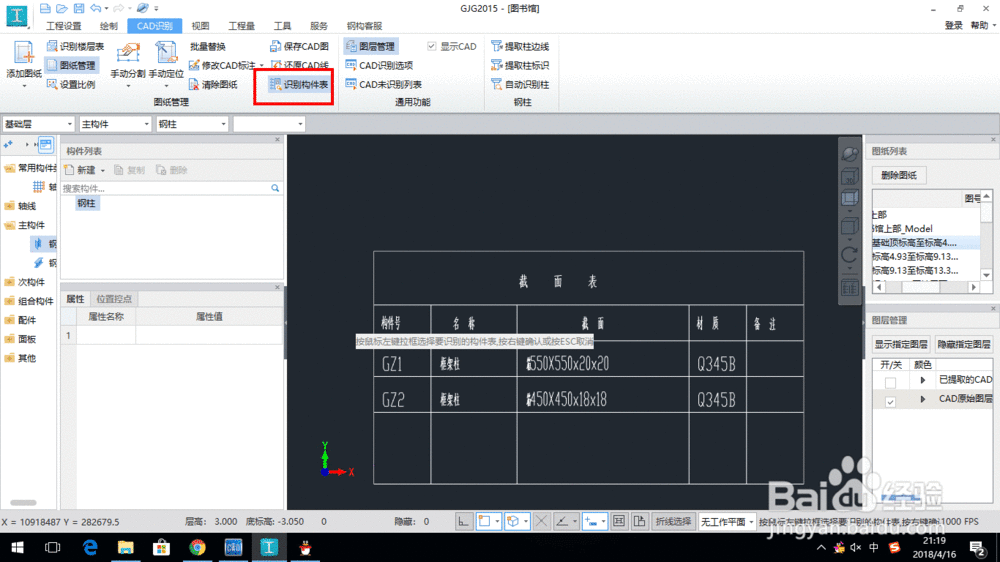Click the search magnifier in 构件列表 panel
This screenshot has height=562, width=1000.
click(x=275, y=188)
